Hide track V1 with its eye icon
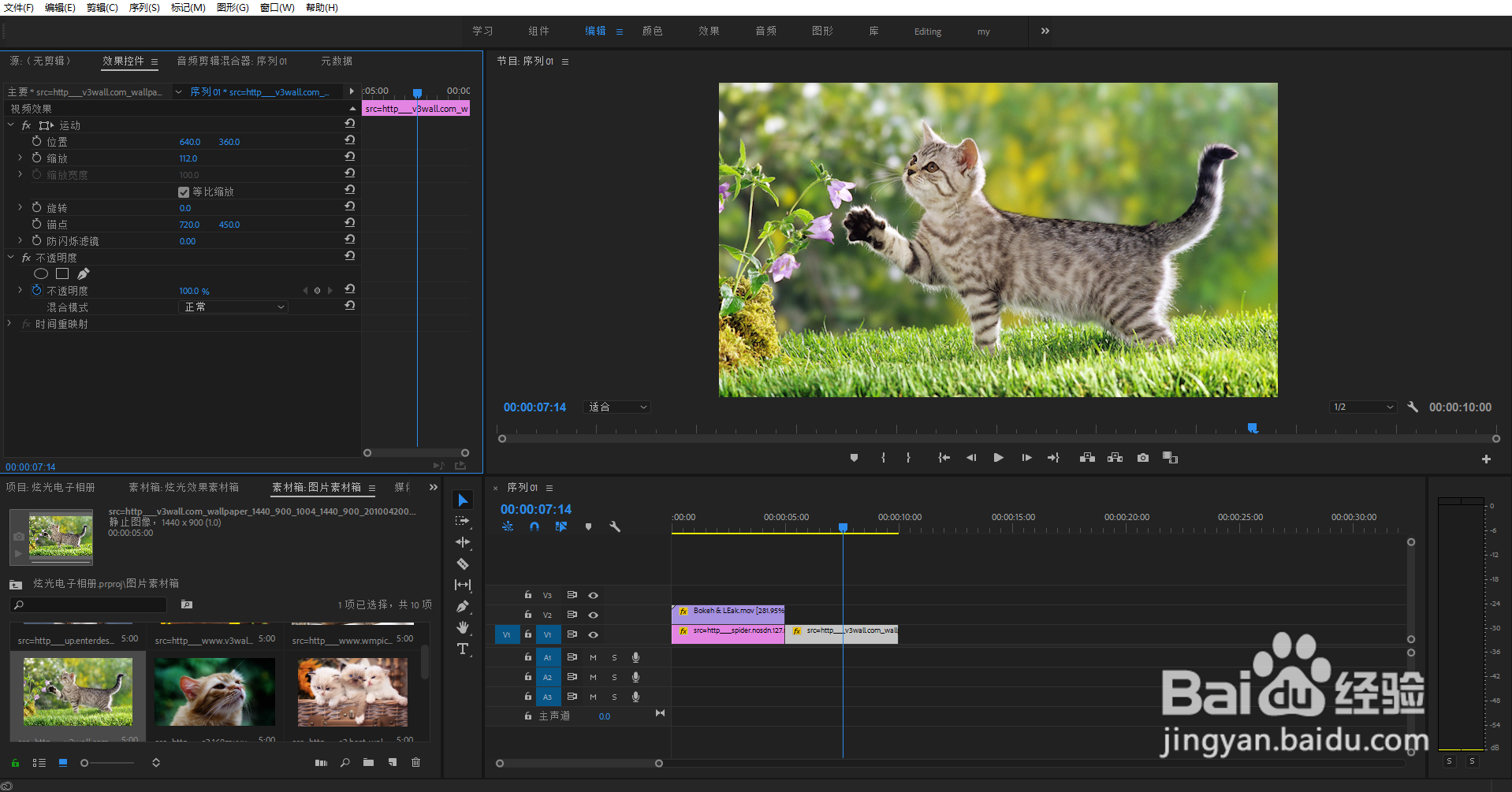Screen dimensions: 1512x792 point(594,634)
